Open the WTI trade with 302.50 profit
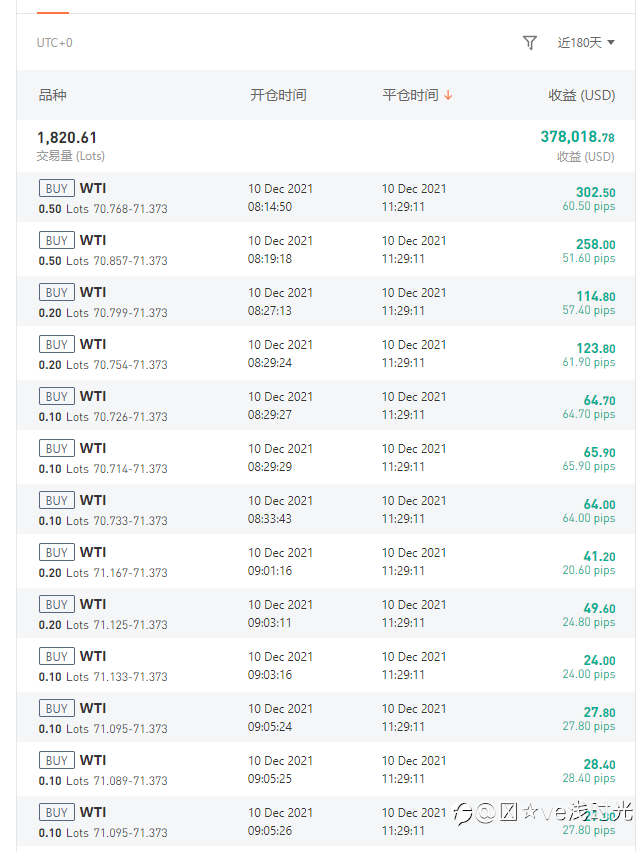The width and height of the screenshot is (639, 852). coord(326,198)
